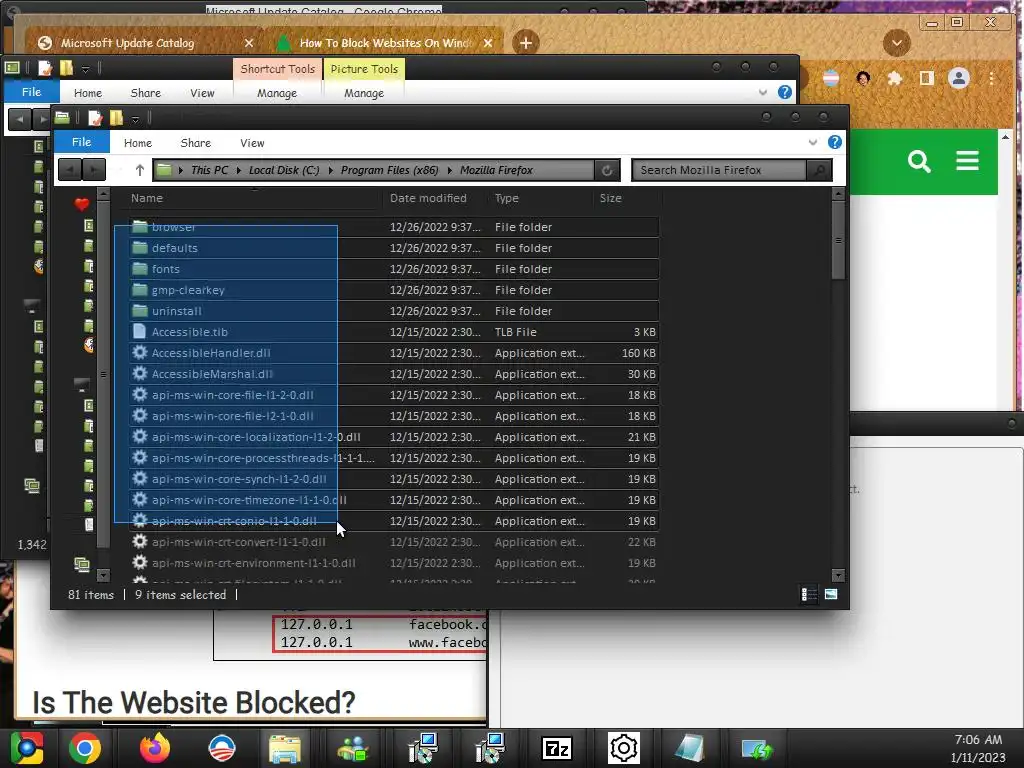Click the new tab plus button in Chrome
This screenshot has height=768, width=1024.
(526, 43)
